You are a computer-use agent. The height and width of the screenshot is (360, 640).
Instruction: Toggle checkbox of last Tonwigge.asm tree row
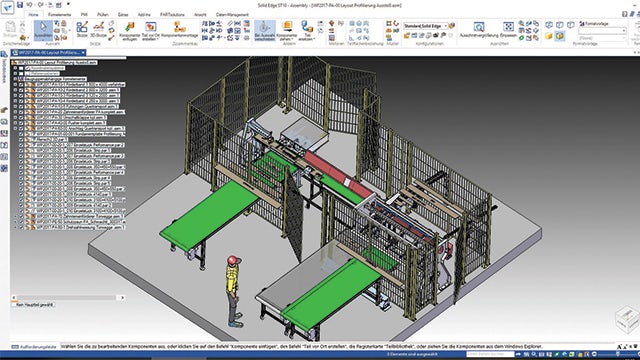coord(21,227)
